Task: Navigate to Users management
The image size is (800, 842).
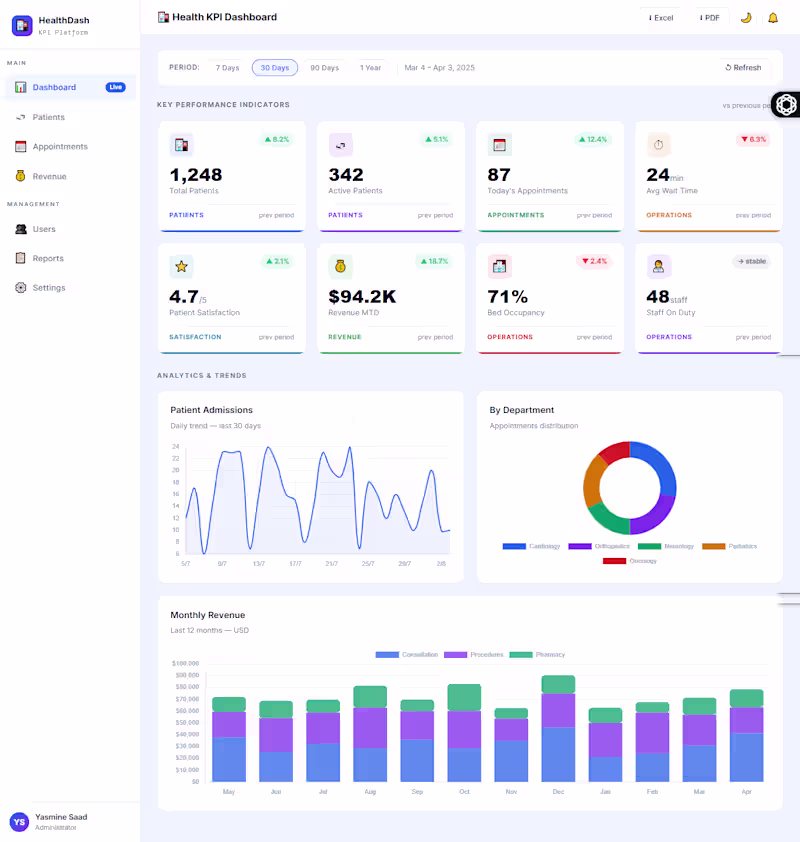Action: point(70,229)
